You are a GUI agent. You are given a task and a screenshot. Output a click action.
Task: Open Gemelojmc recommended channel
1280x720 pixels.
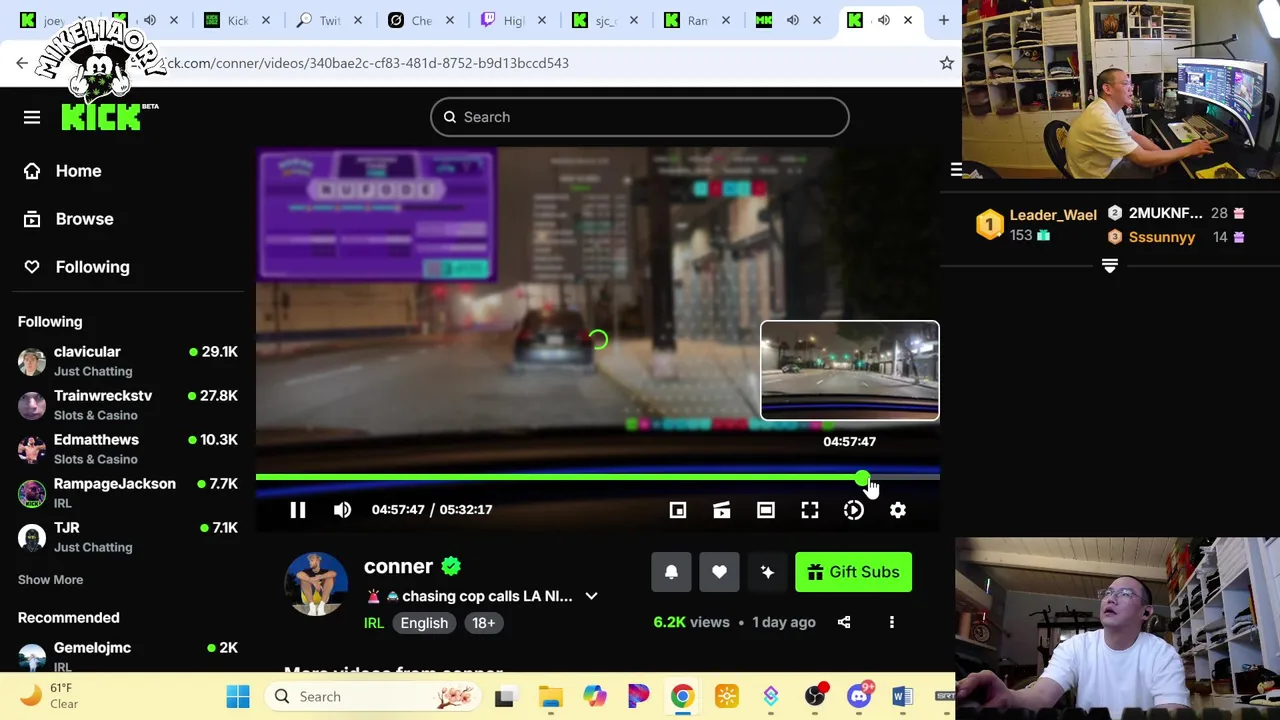[128, 656]
